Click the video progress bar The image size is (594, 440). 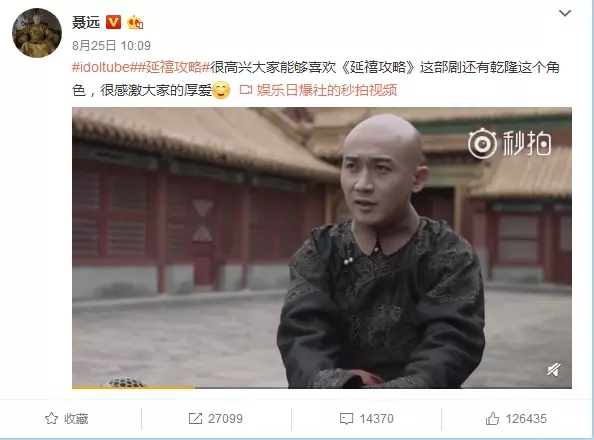tap(322, 387)
